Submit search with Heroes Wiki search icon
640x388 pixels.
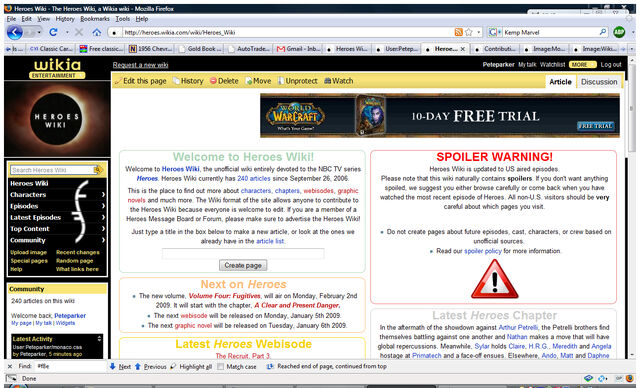(98, 170)
